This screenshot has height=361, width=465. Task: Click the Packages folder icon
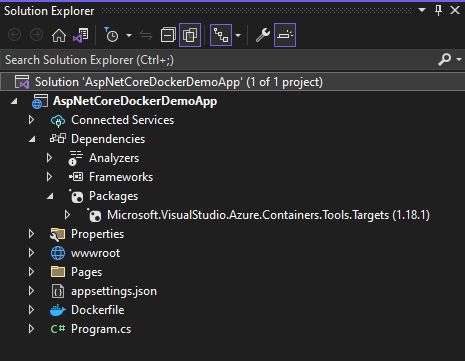click(76, 196)
